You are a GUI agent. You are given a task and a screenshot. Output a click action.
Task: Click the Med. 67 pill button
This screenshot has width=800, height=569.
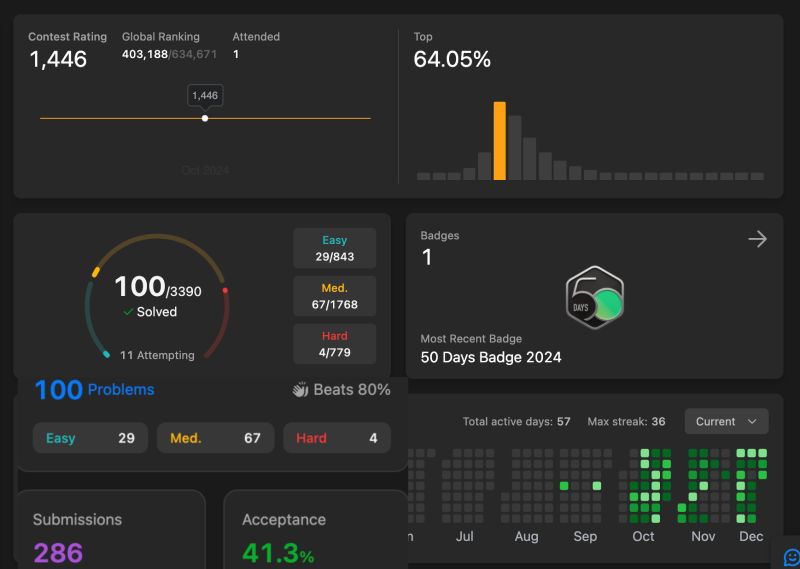coord(215,438)
